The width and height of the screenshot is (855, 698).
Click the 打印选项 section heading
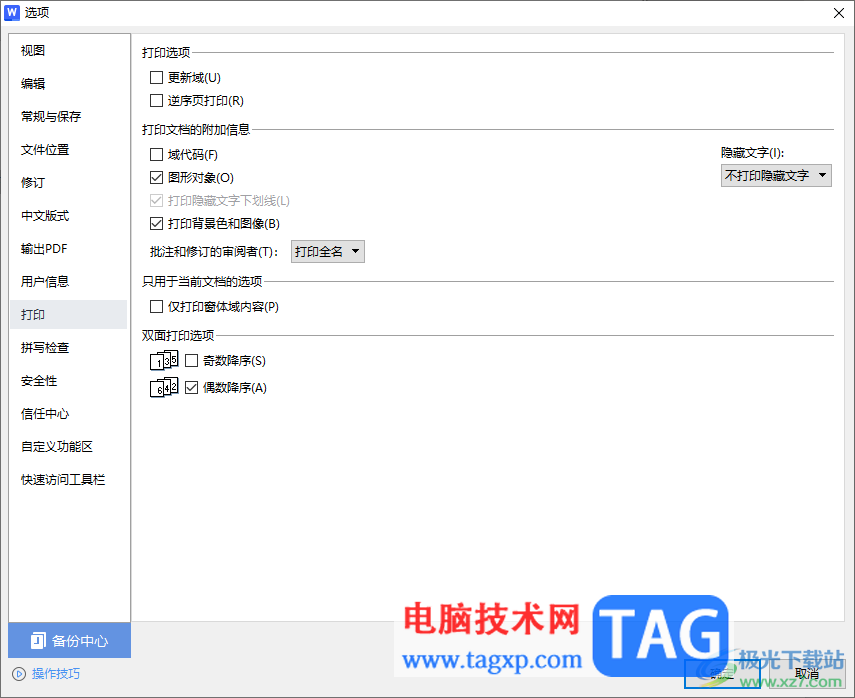166,53
